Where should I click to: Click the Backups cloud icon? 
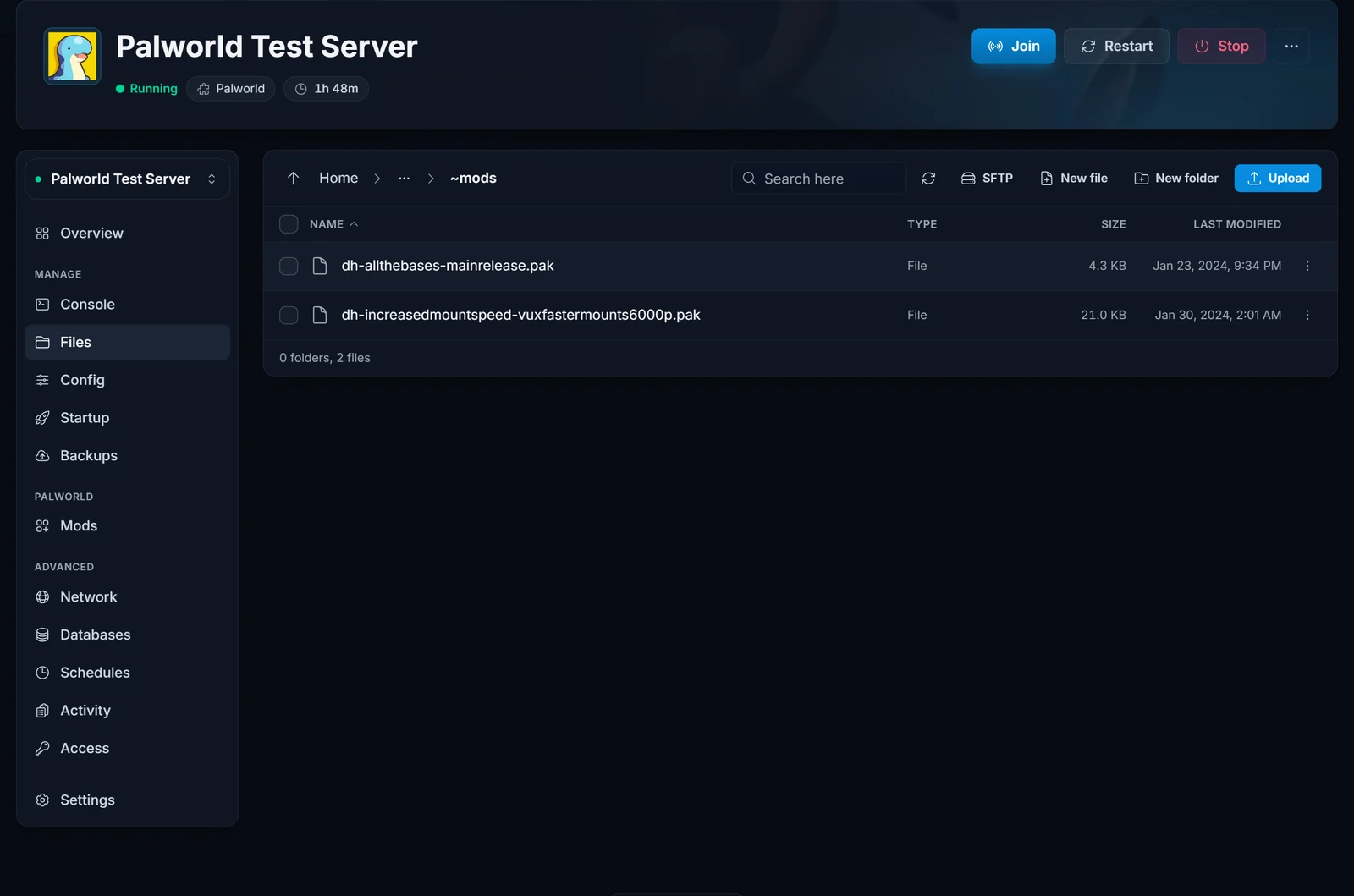[x=42, y=455]
